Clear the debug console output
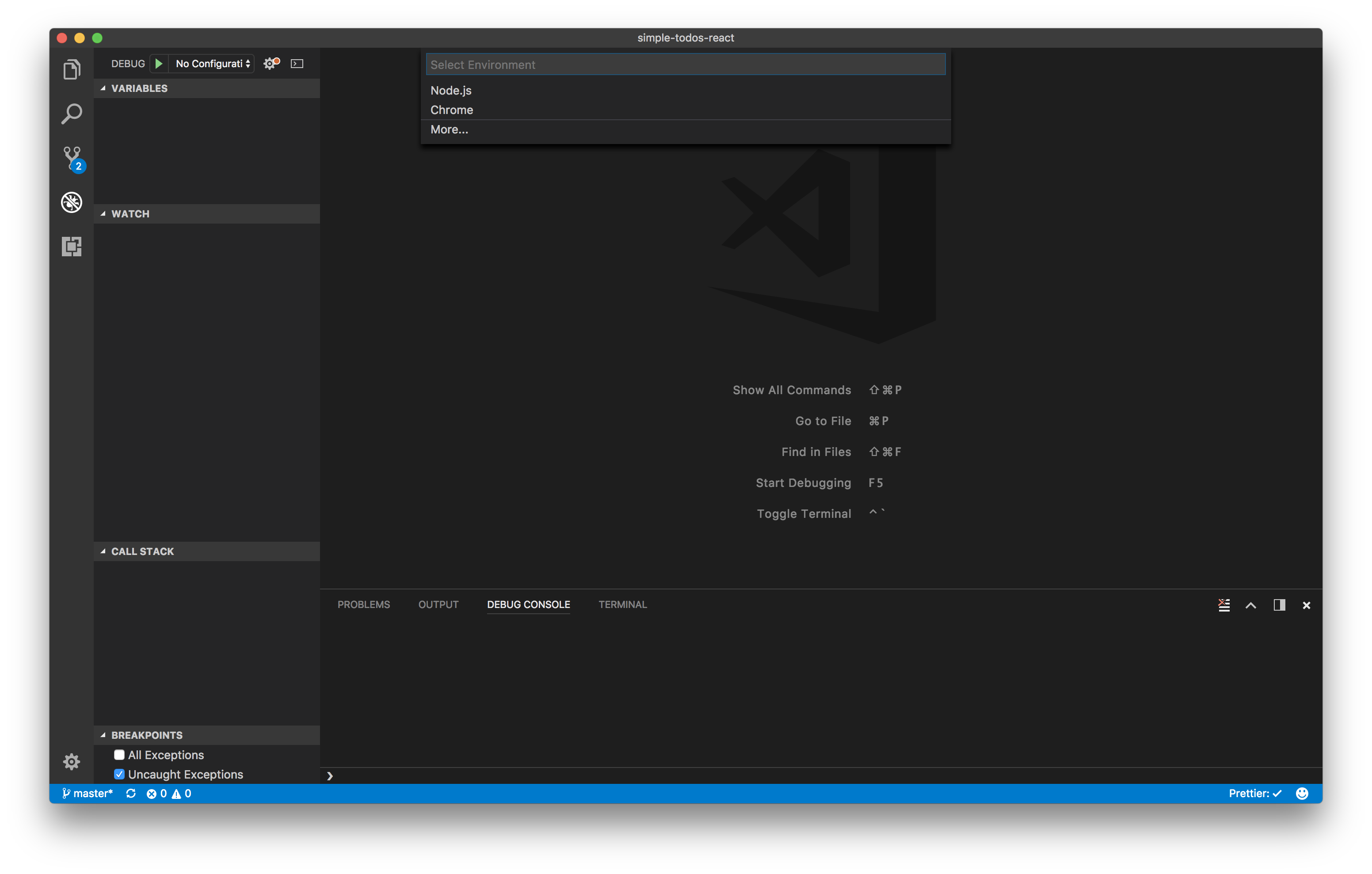Viewport: 1372px width, 874px height. 1224,604
